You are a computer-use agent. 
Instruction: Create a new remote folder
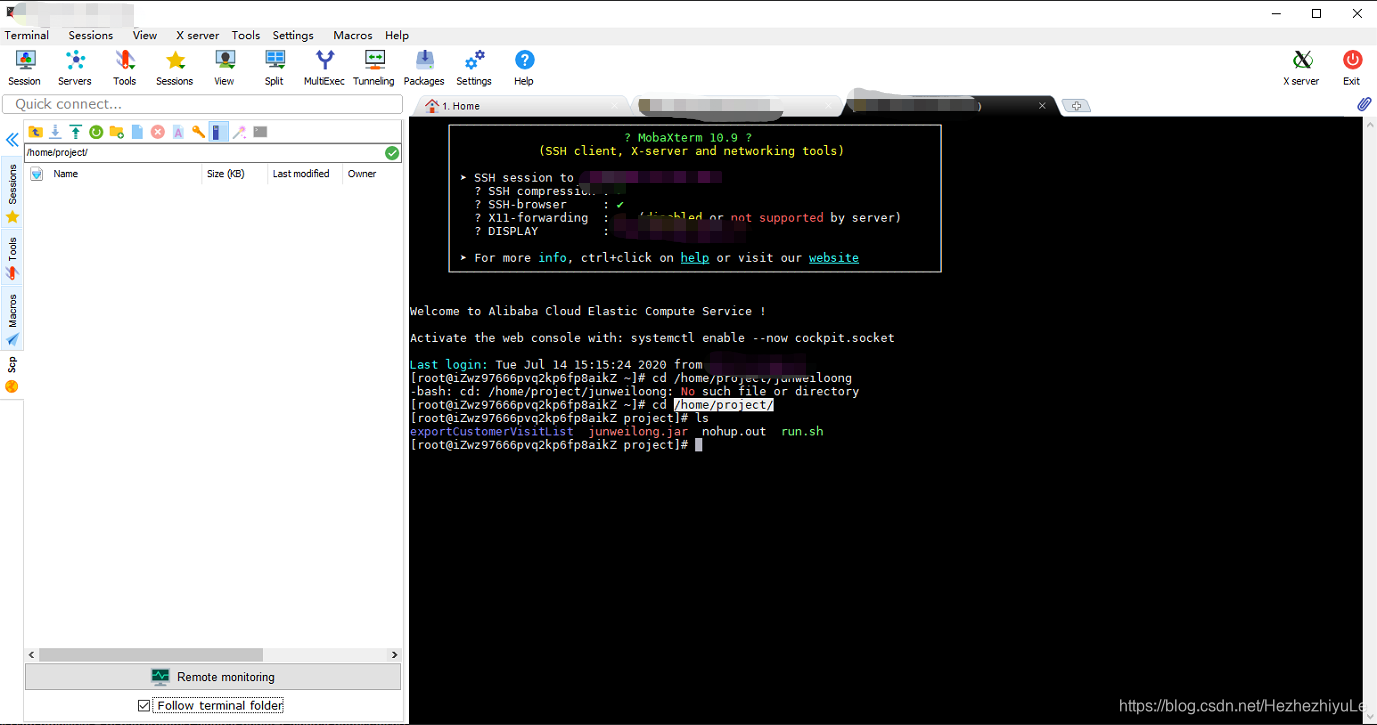[117, 132]
